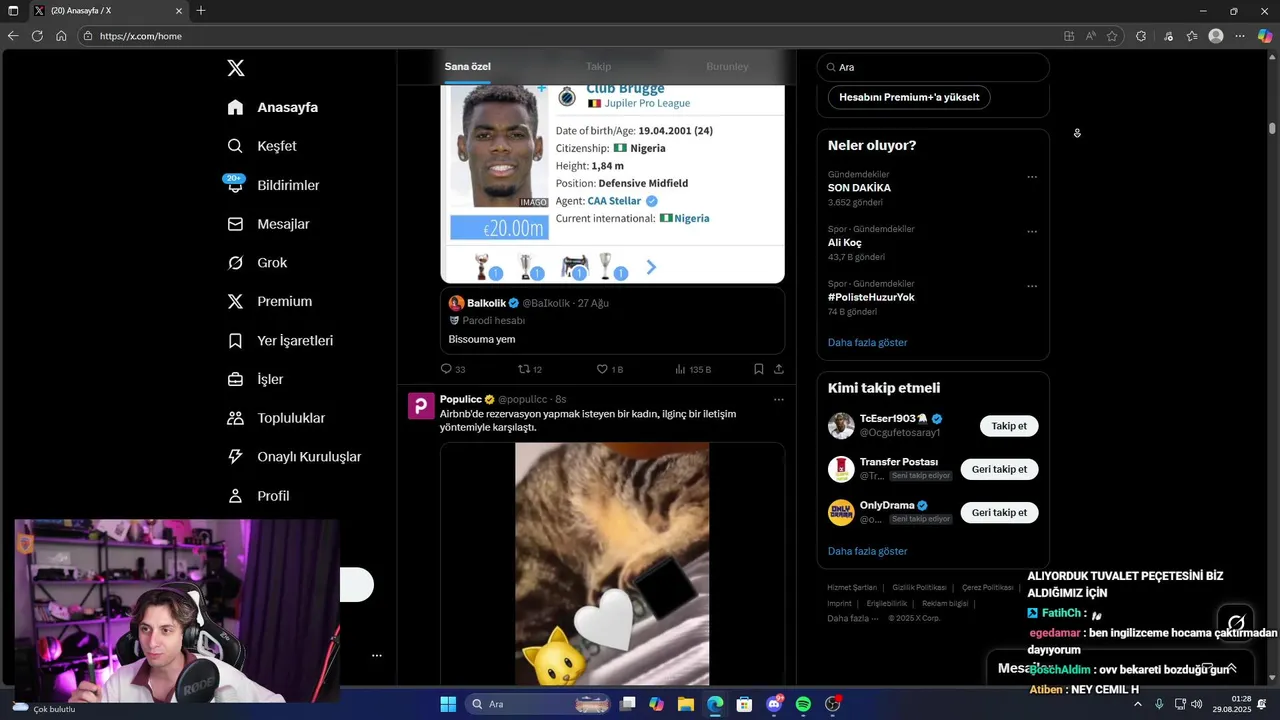Open the X logo home link
Screen dimensions: 1280x720
(x=236, y=68)
